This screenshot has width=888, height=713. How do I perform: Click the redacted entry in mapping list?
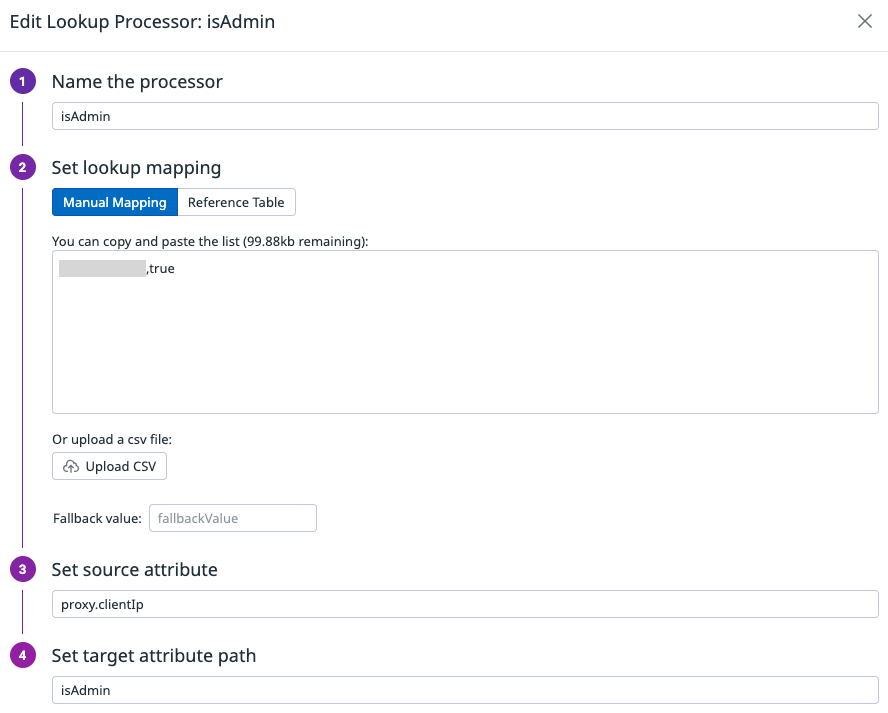coord(102,268)
